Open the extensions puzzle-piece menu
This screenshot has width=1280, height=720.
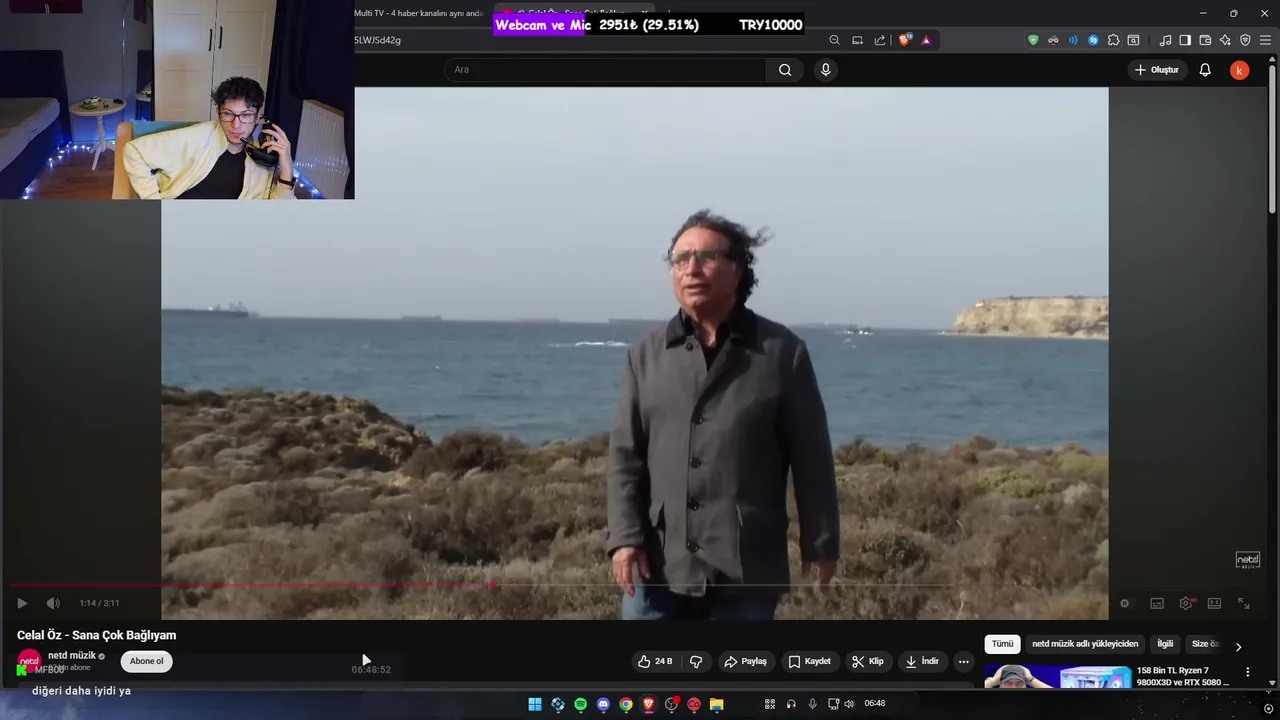(1113, 40)
